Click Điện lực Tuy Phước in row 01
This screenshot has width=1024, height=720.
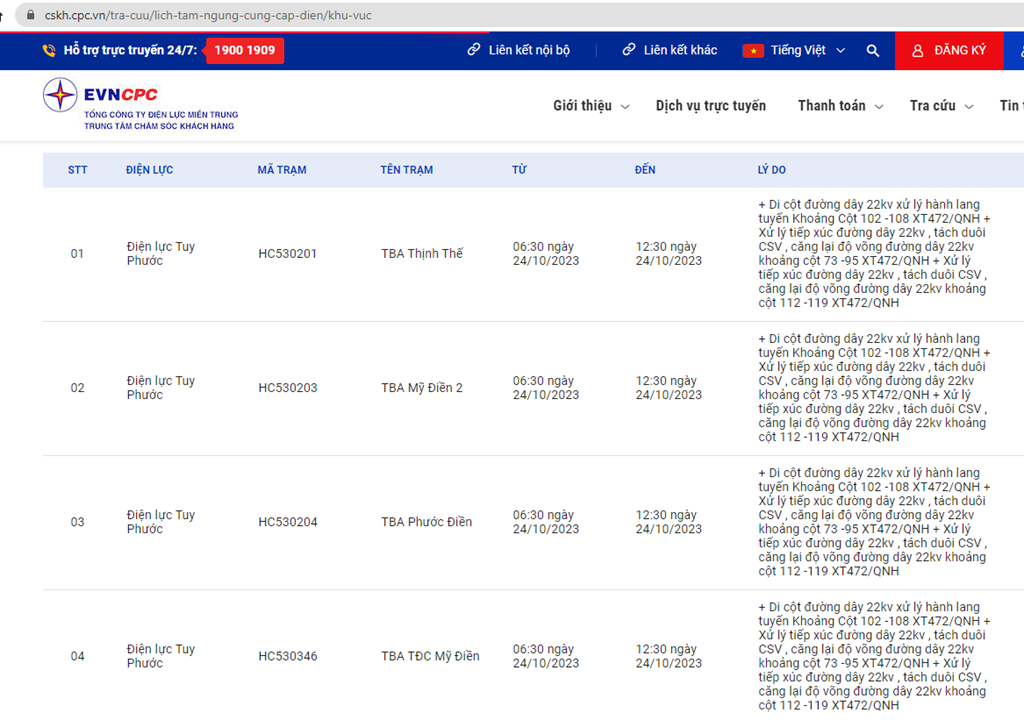click(x=161, y=254)
